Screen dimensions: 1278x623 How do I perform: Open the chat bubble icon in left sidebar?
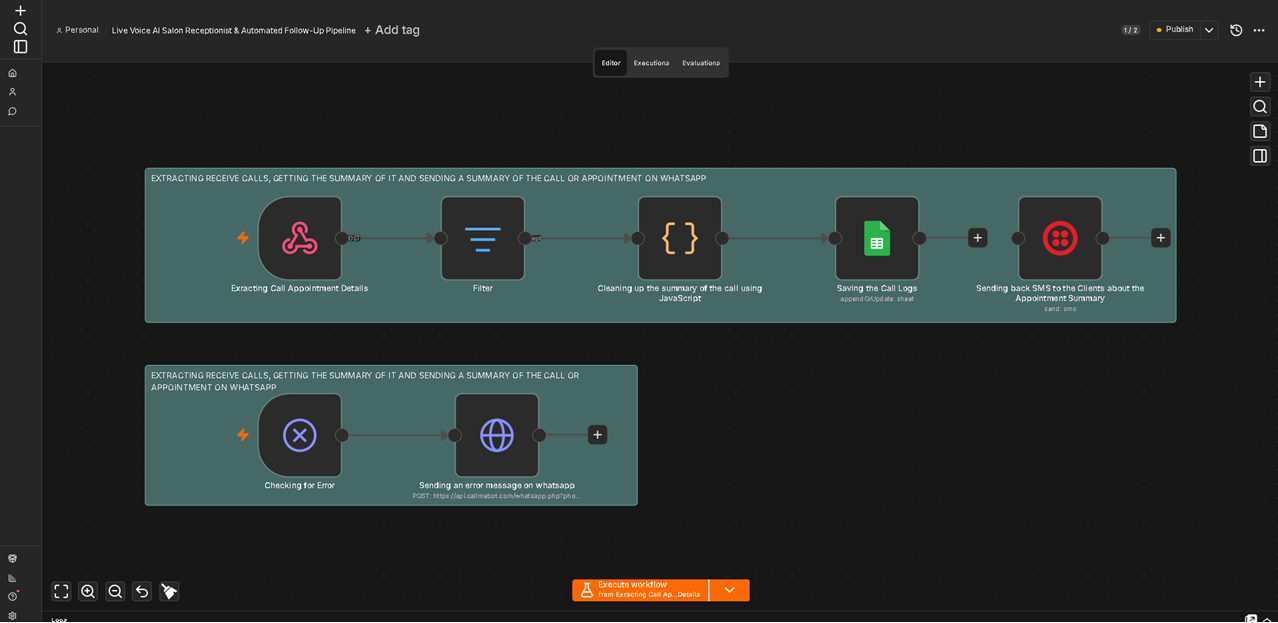coord(12,111)
